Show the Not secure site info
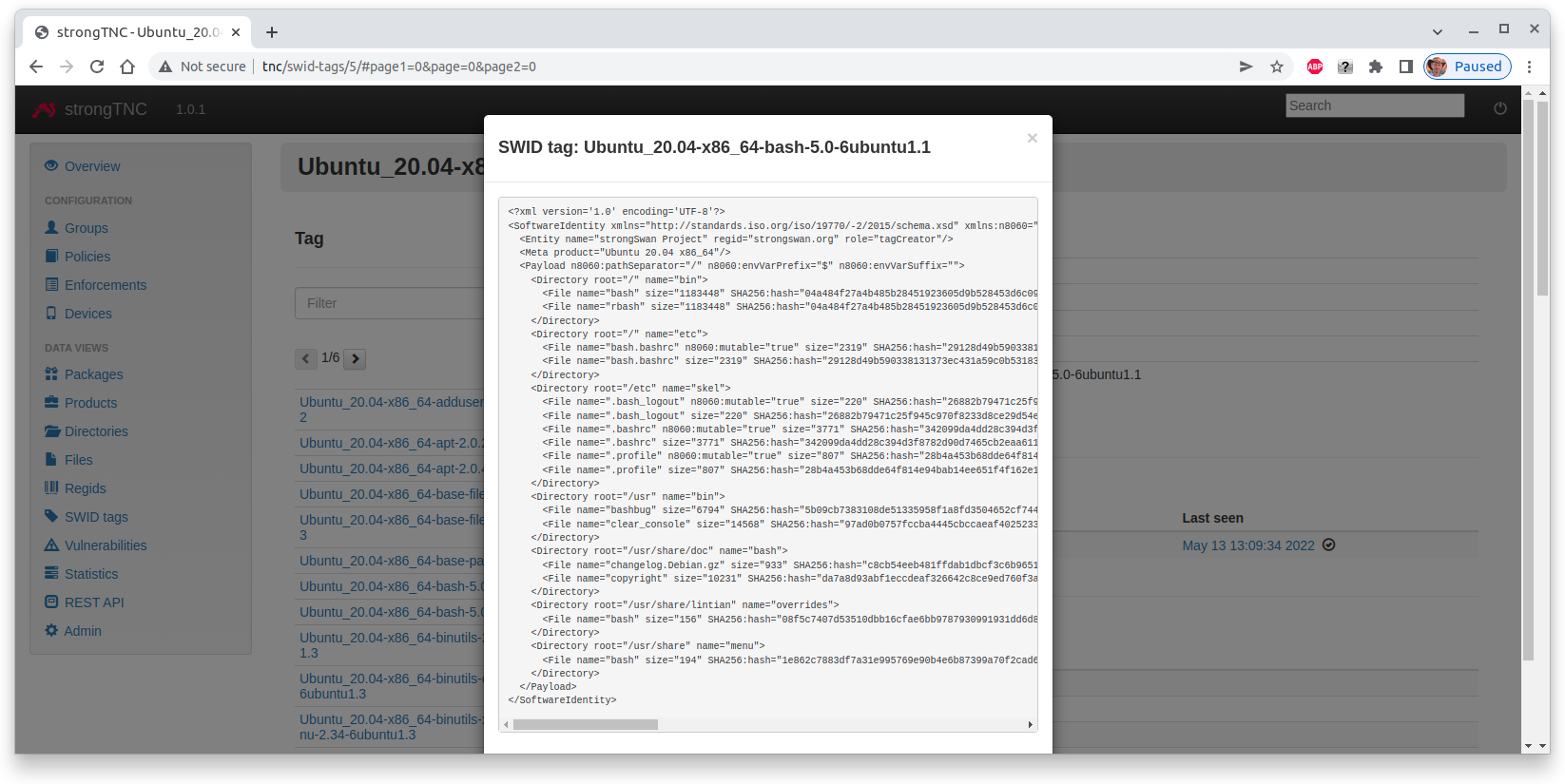The width and height of the screenshot is (1565, 784). 202,67
